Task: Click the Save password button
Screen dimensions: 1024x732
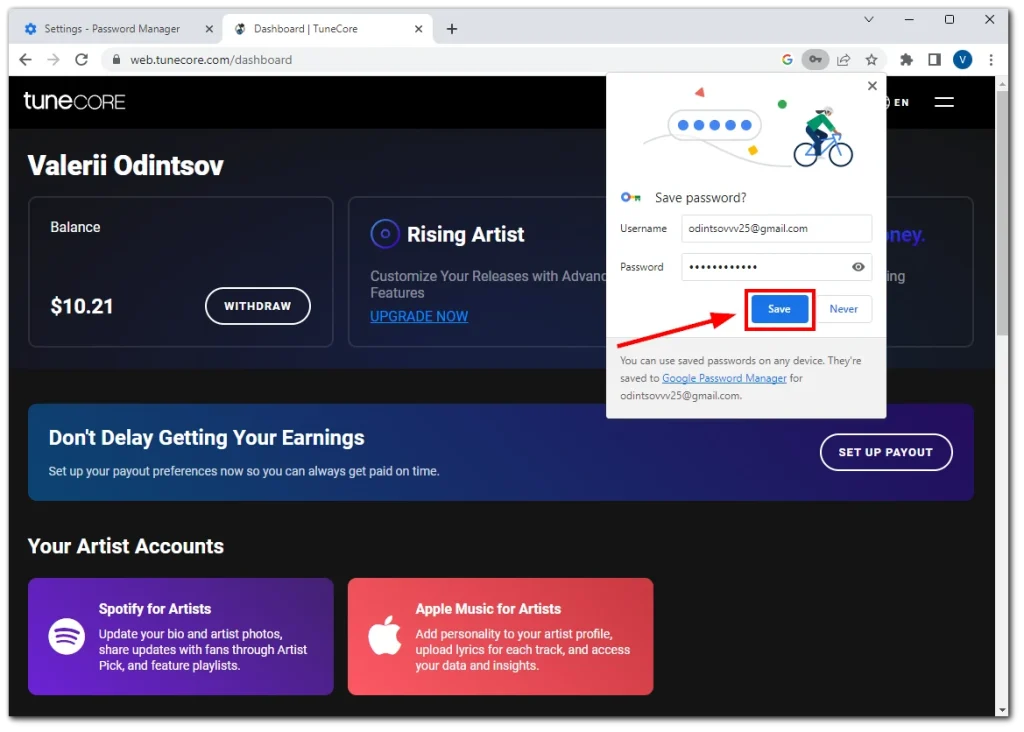Action: point(779,309)
